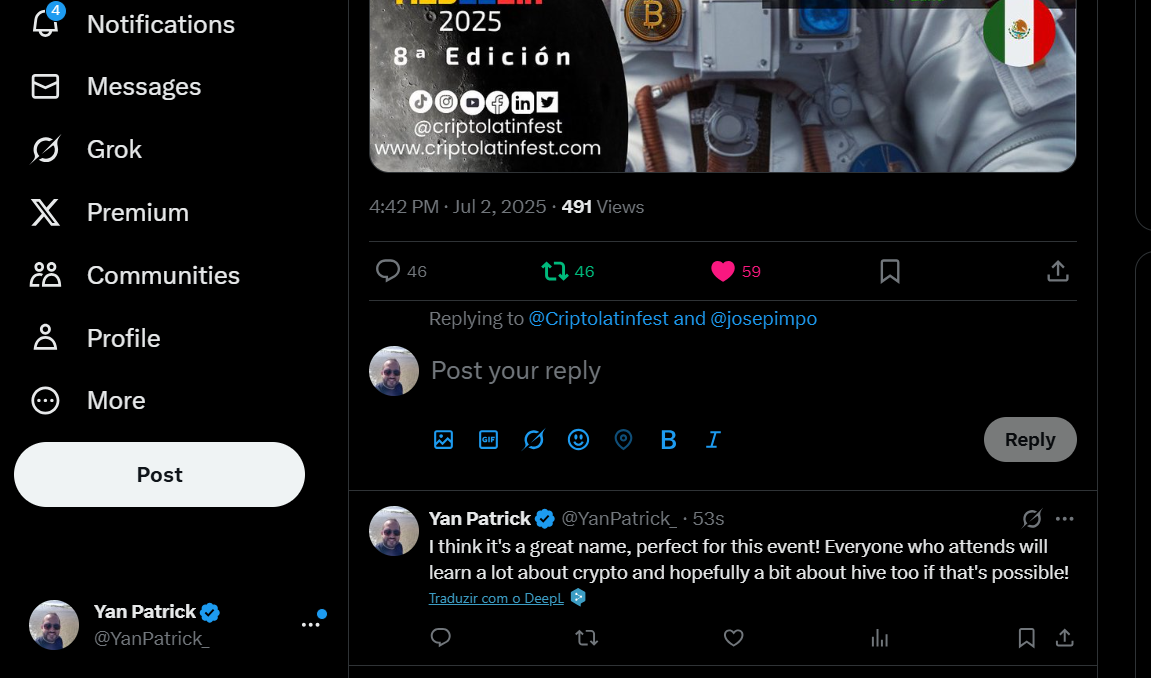Open Grok actions on Yan Patrick's reply
The width and height of the screenshot is (1151, 678).
[x=1032, y=519]
